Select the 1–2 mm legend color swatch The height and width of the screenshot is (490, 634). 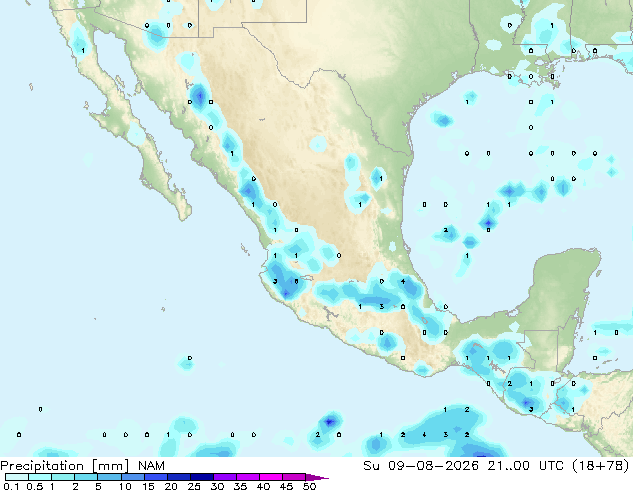pyautogui.click(x=63, y=477)
